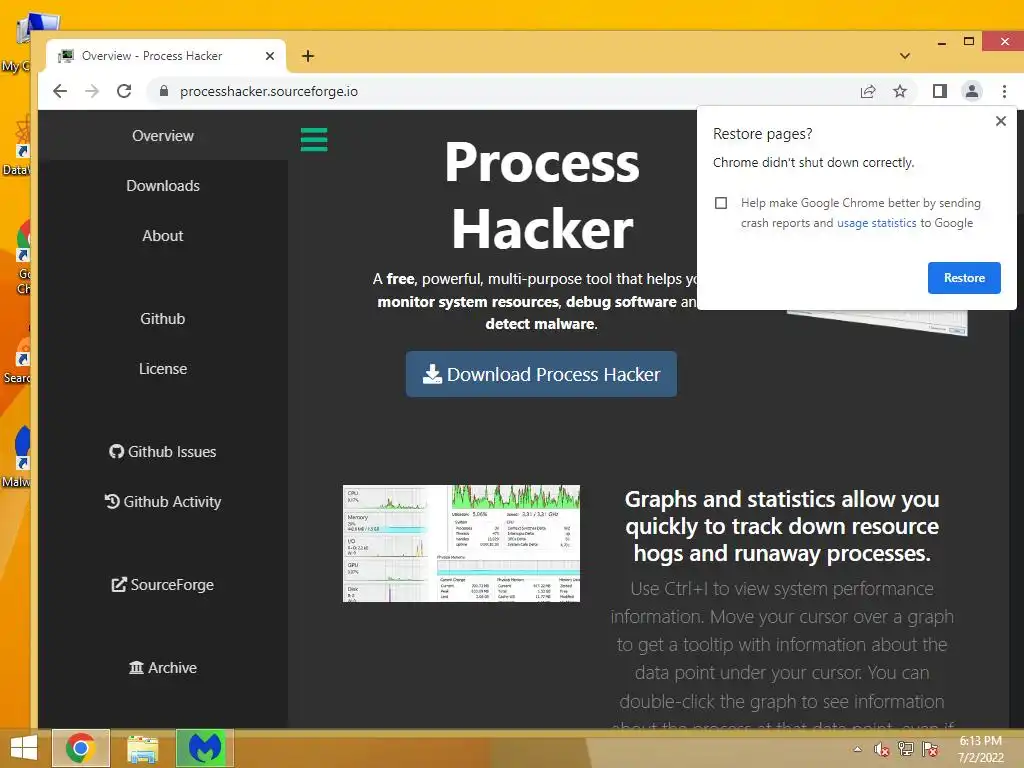Open a new tab with the plus icon
Viewport: 1024px width, 768px height.
coord(308,56)
